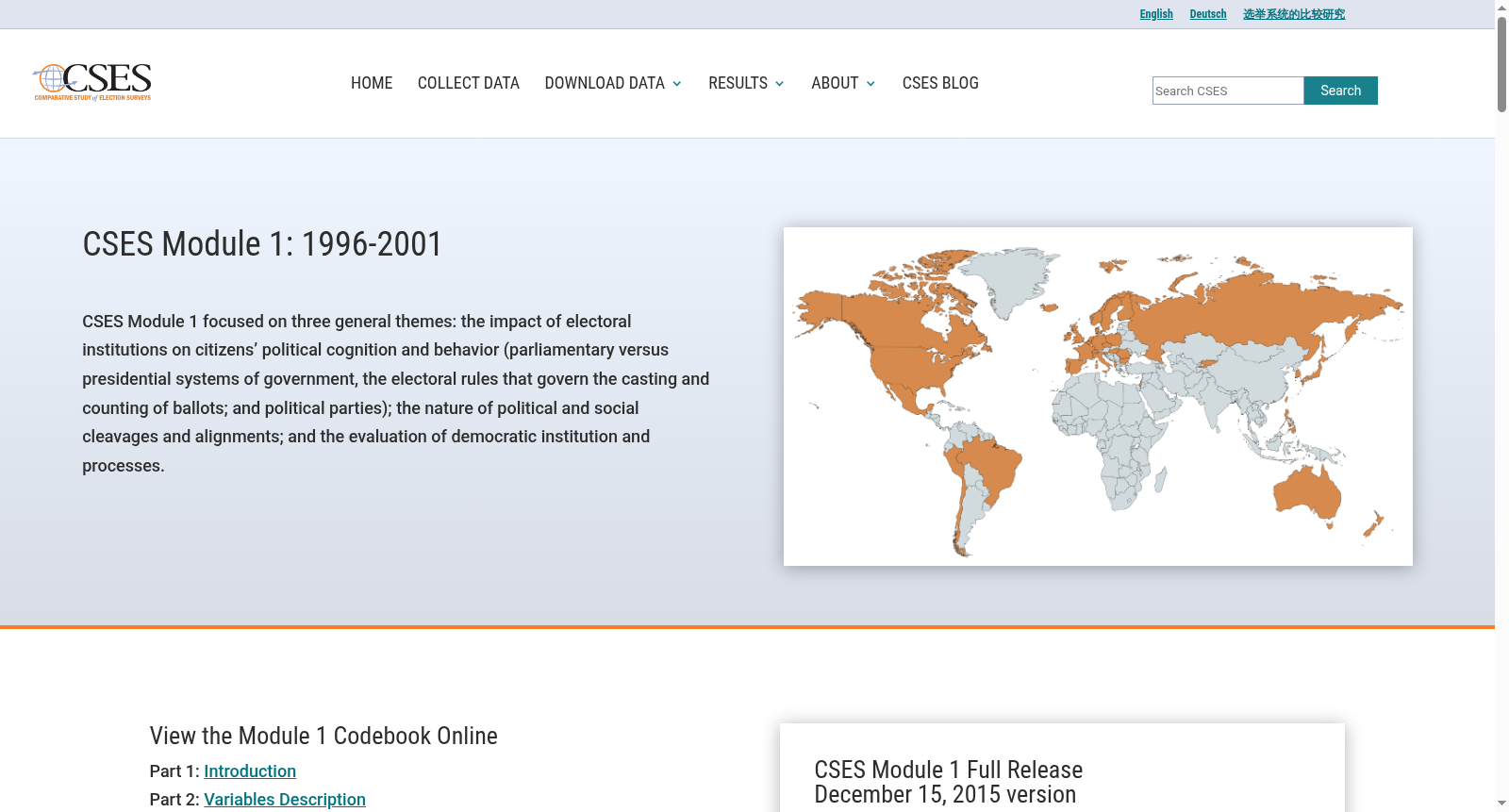Click the Search button
Viewport: 1509px width, 812px height.
coord(1340,91)
